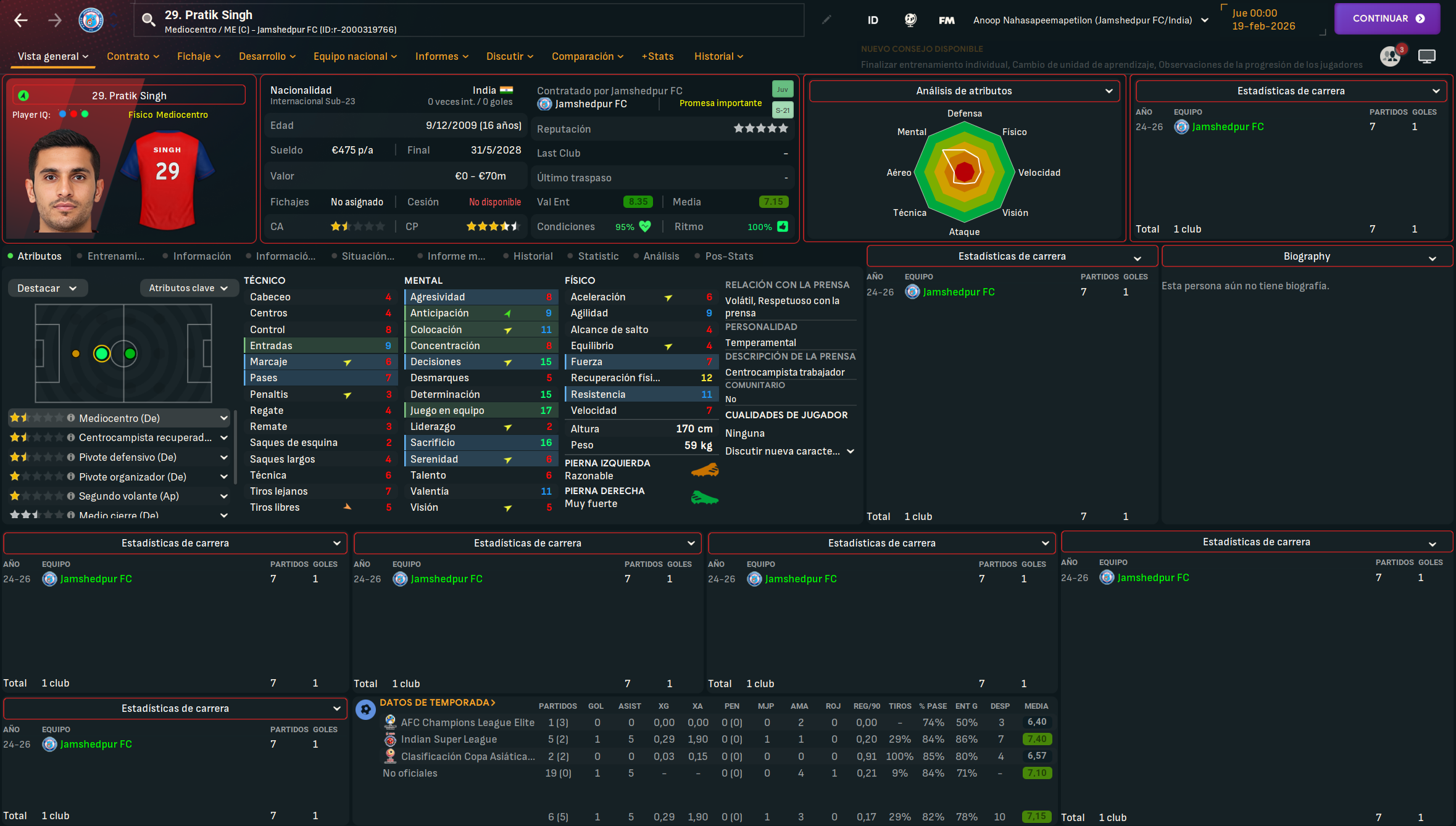The width and height of the screenshot is (1456, 826).
Task: Select the Situación... radio tab
Action: (x=363, y=256)
